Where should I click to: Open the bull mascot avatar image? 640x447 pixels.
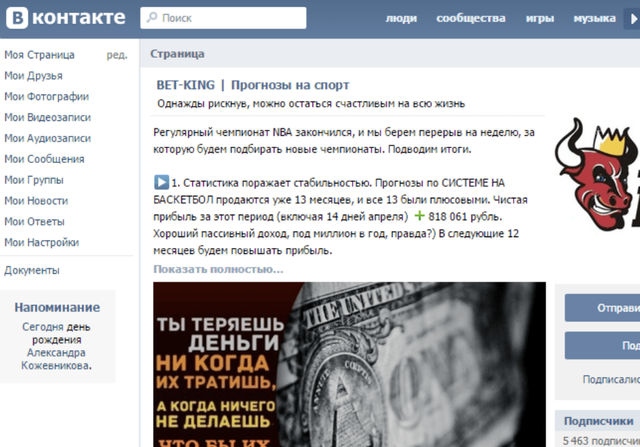[597, 174]
